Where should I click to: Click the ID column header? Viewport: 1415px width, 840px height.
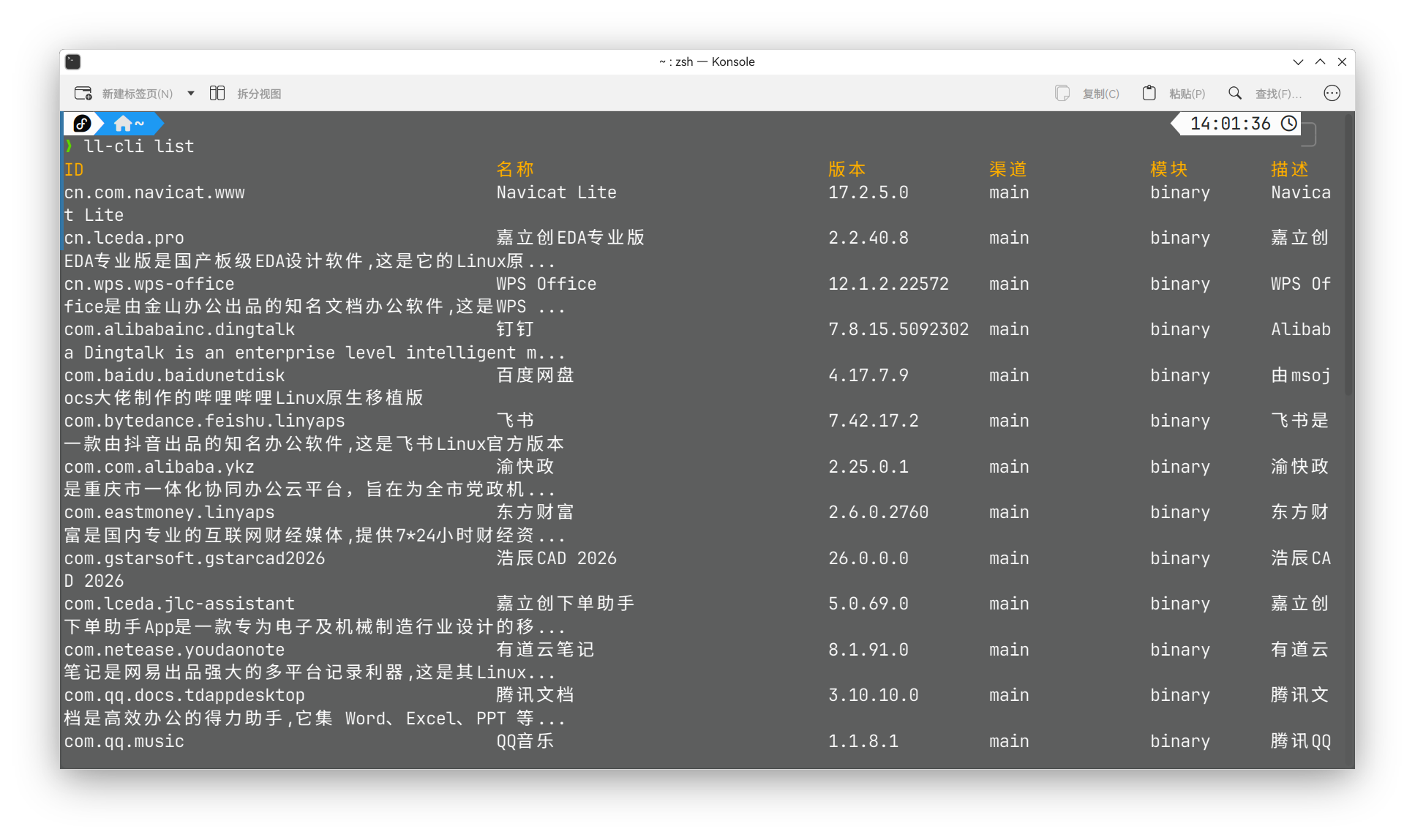(74, 170)
